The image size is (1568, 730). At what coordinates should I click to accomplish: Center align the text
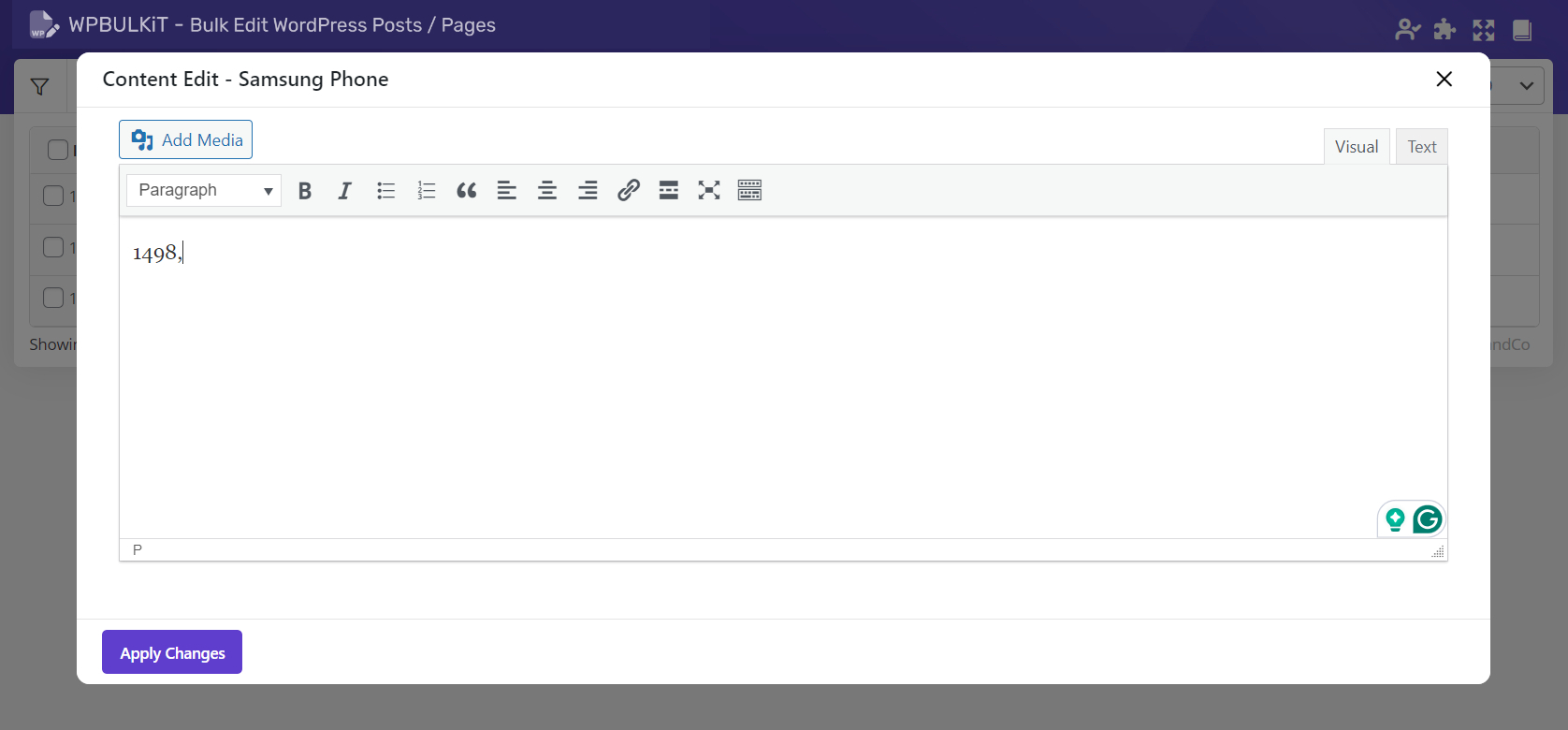point(547,191)
